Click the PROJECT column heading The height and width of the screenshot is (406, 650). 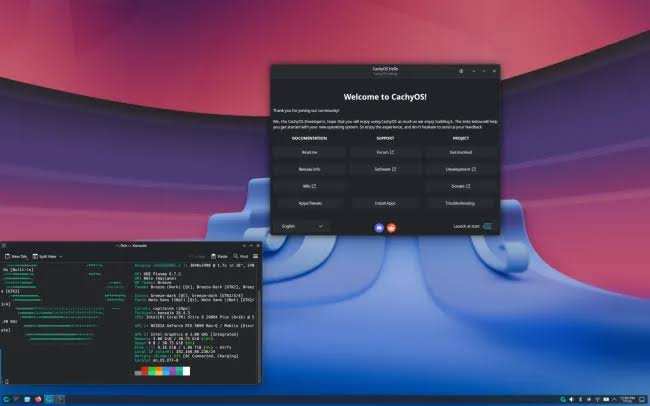pos(461,138)
